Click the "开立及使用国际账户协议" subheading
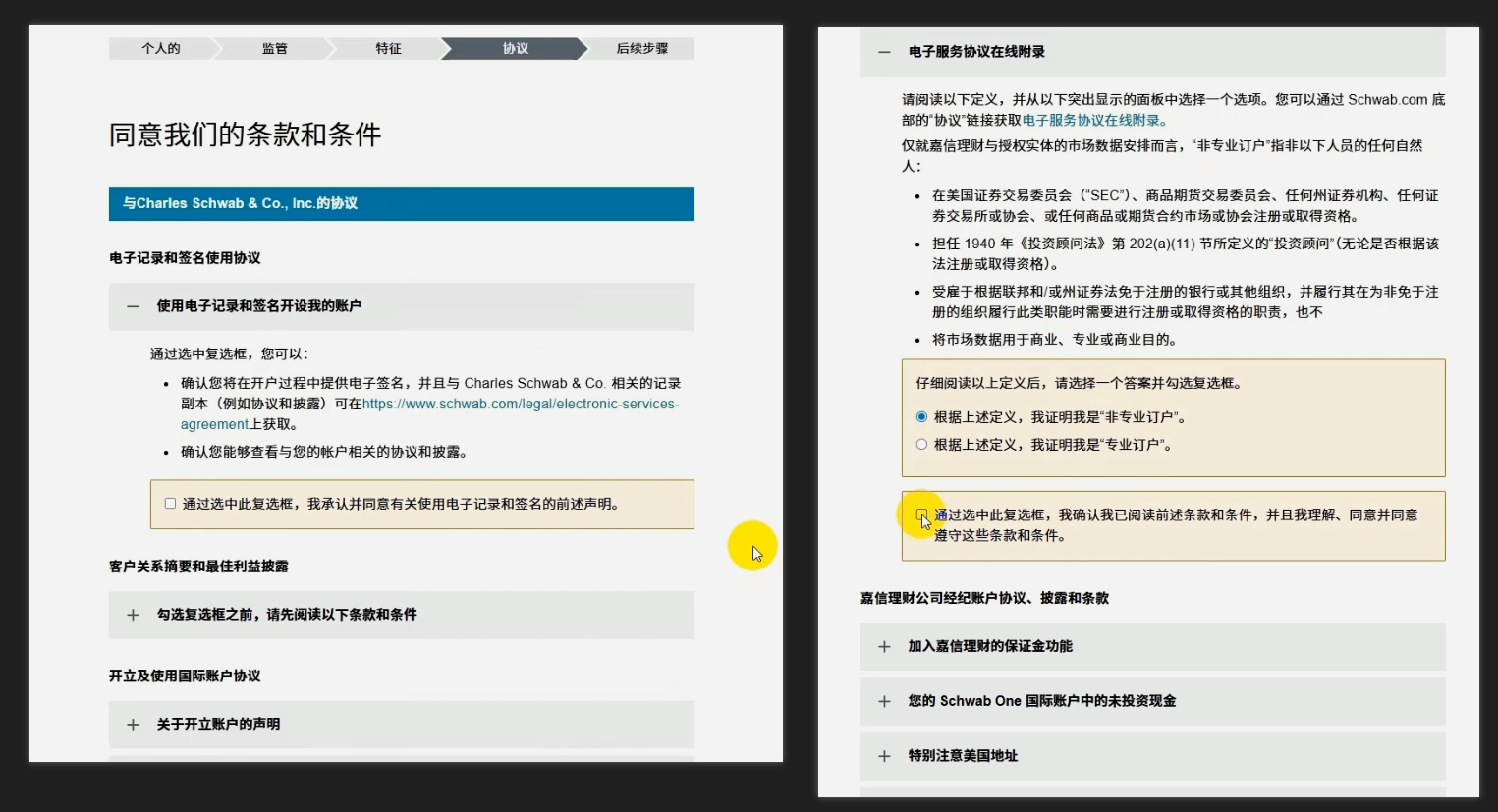 tap(185, 677)
